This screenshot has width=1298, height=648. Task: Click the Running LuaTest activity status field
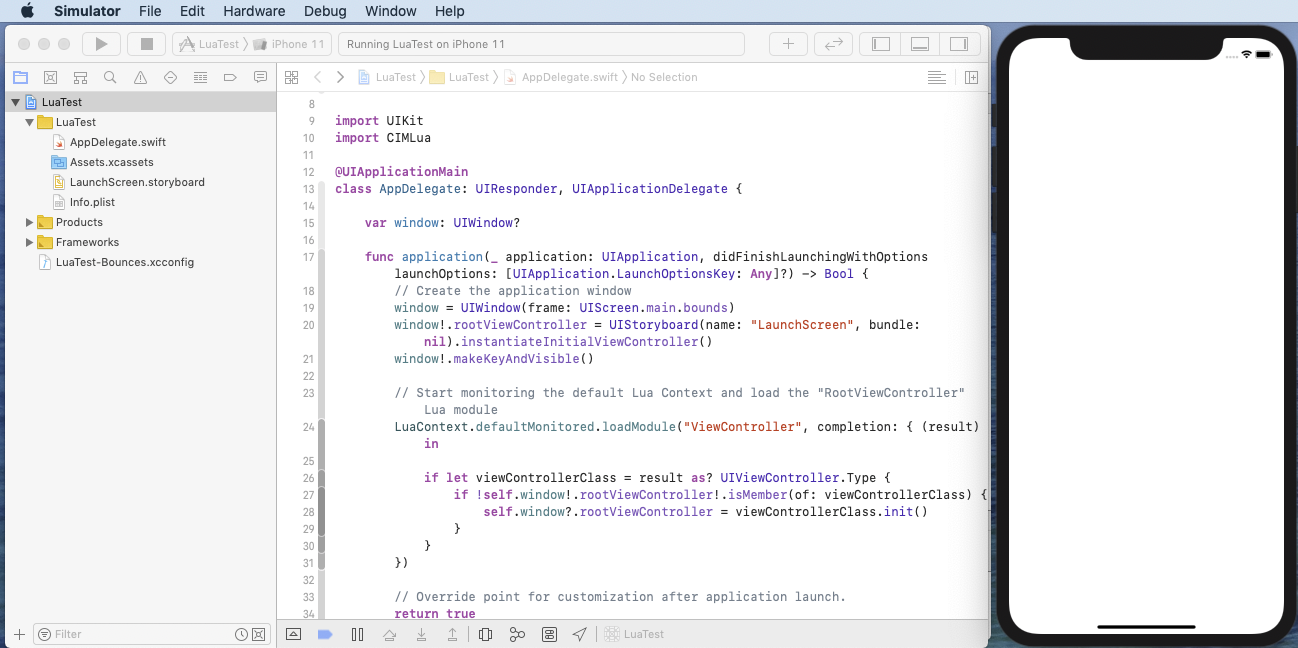[x=541, y=44]
